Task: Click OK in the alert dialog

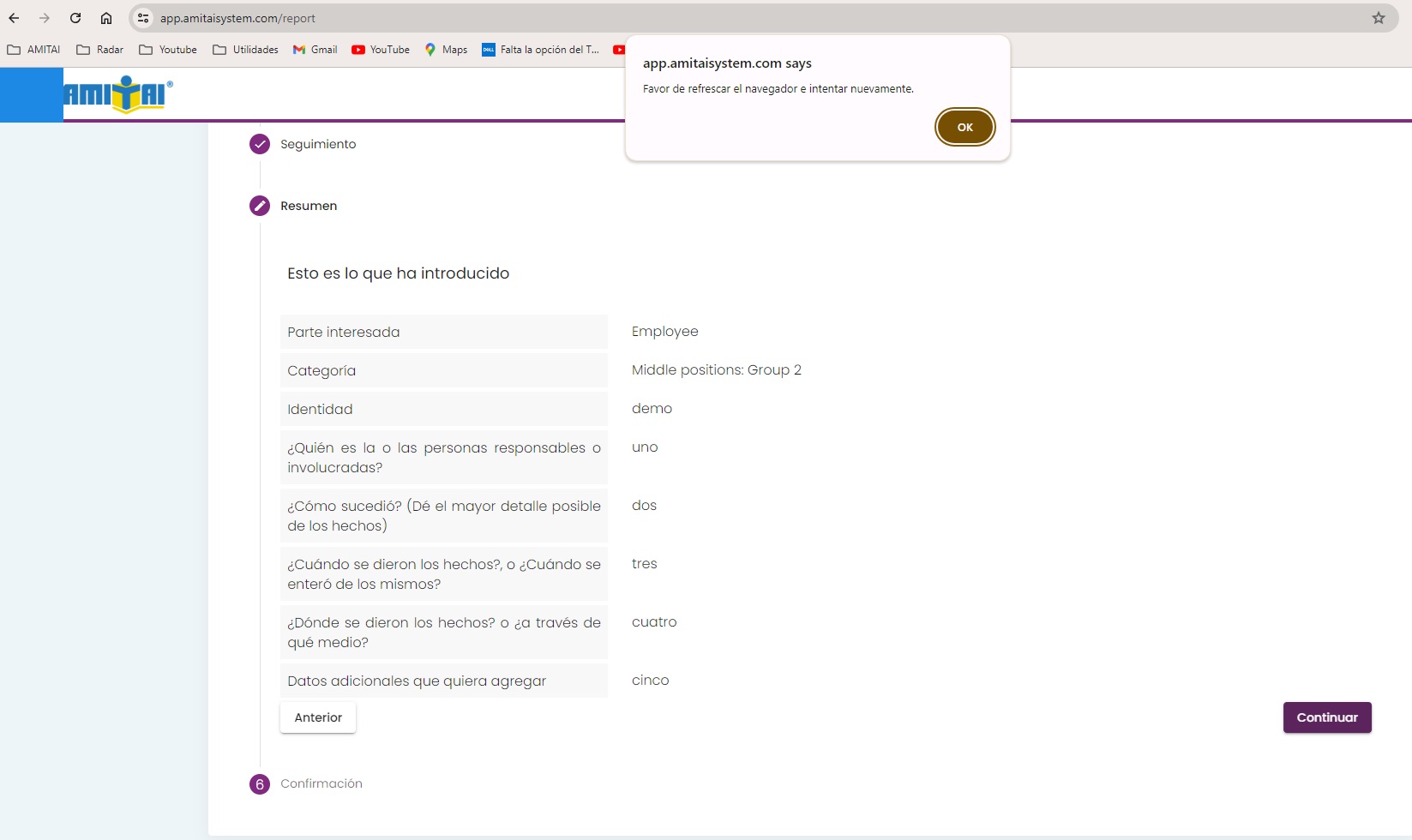Action: tap(964, 127)
